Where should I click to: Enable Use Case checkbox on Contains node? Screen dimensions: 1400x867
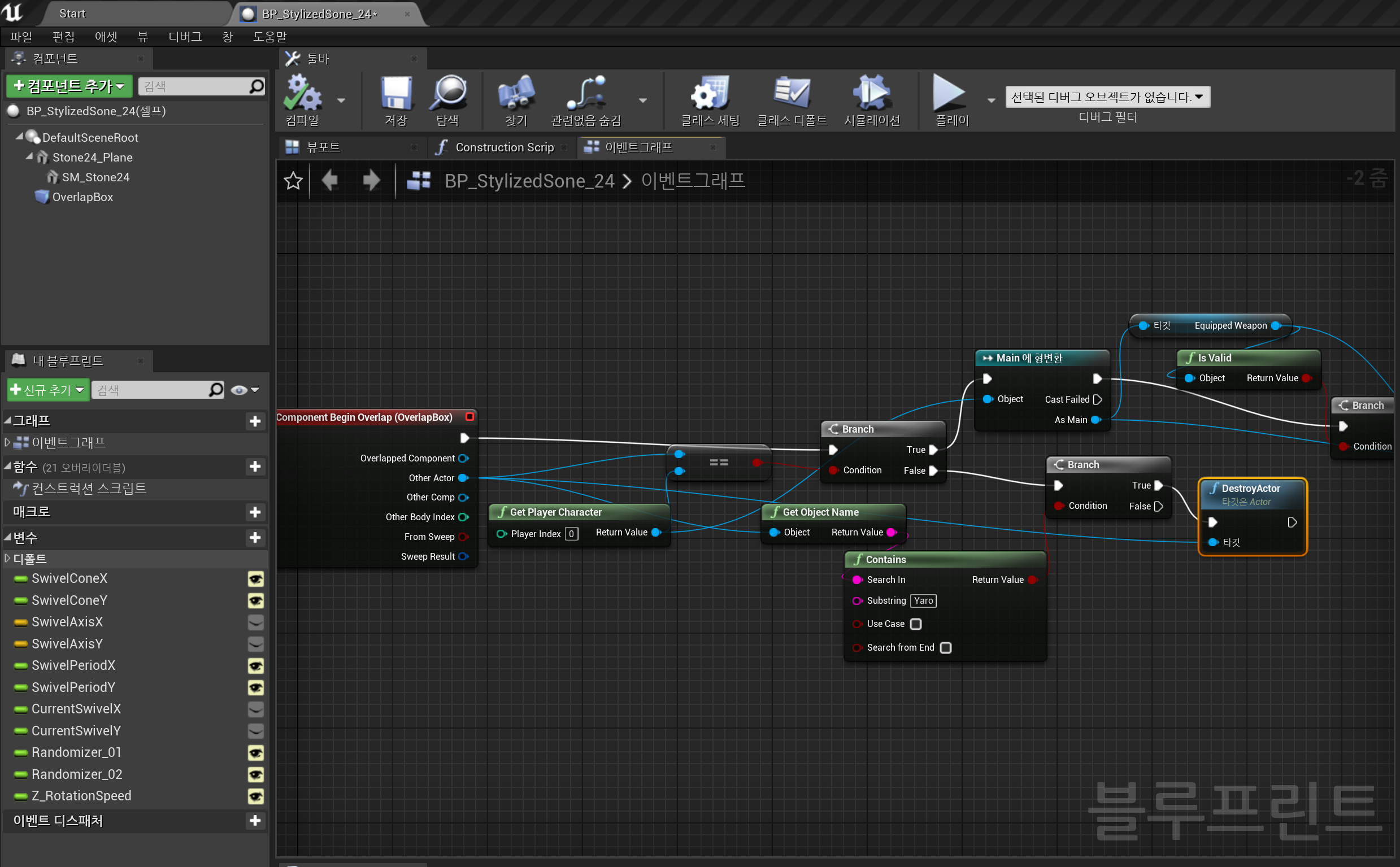tap(916, 624)
